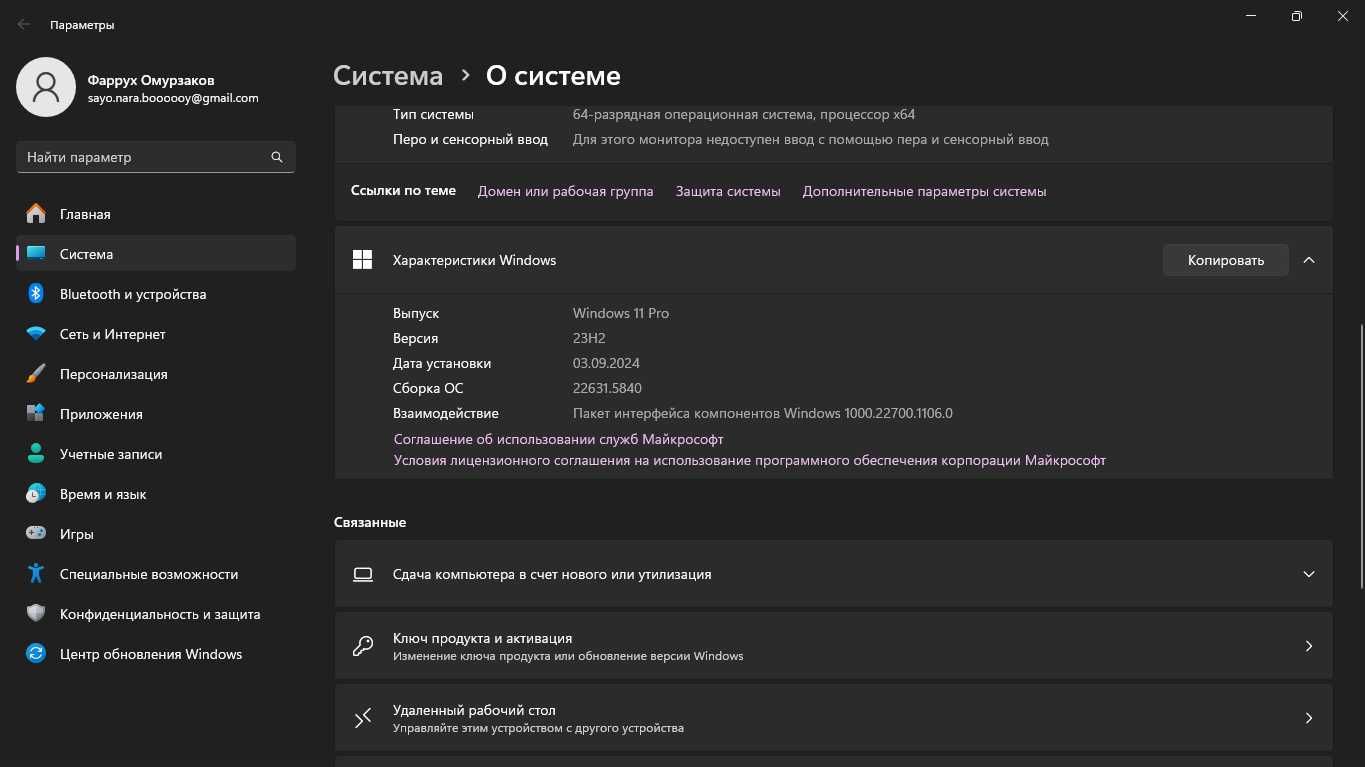
Task: Click the Специальные возможности accessibility icon
Action: tap(36, 574)
